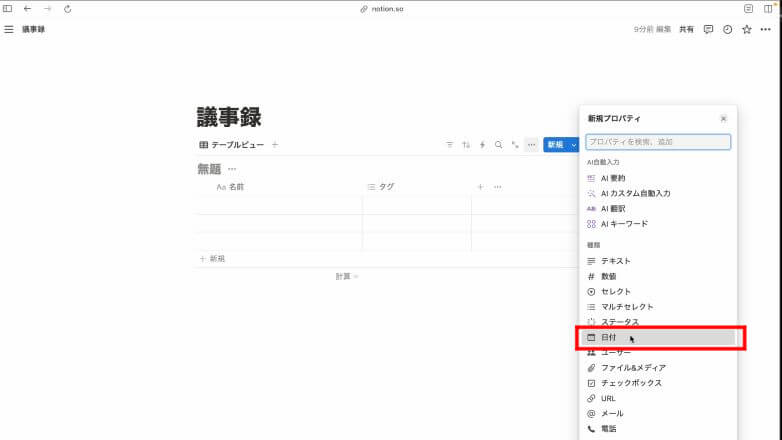This screenshot has width=782, height=440.
Task: Choose ステータス property type
Action: pos(658,322)
